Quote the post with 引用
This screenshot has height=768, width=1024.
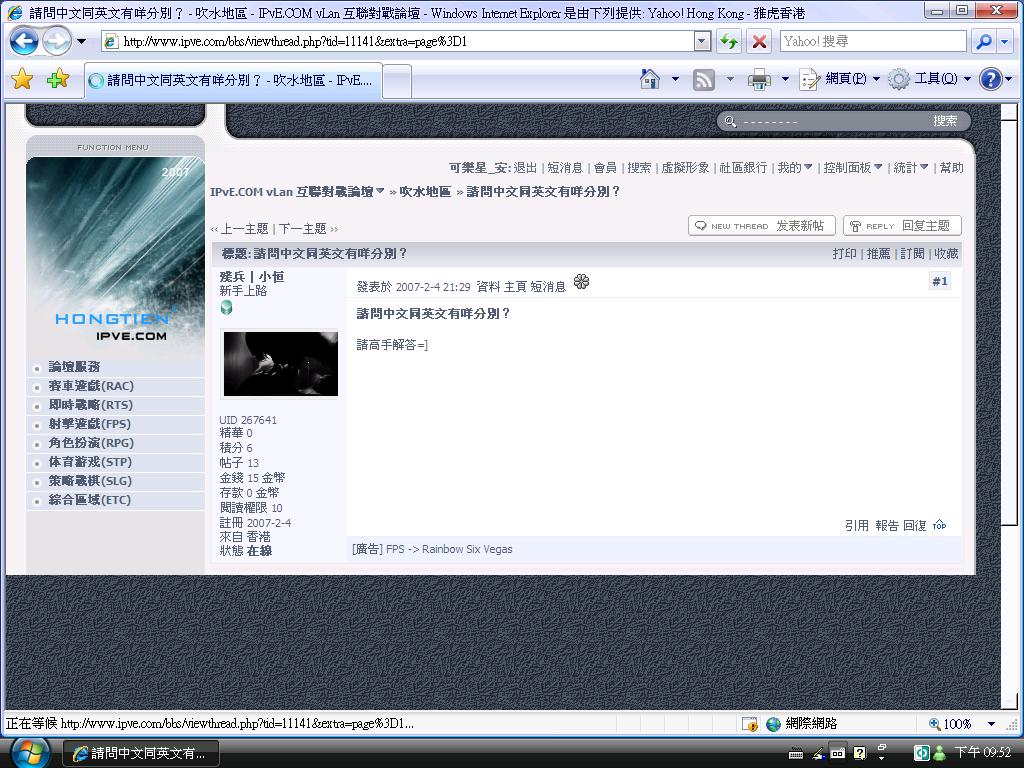(857, 526)
